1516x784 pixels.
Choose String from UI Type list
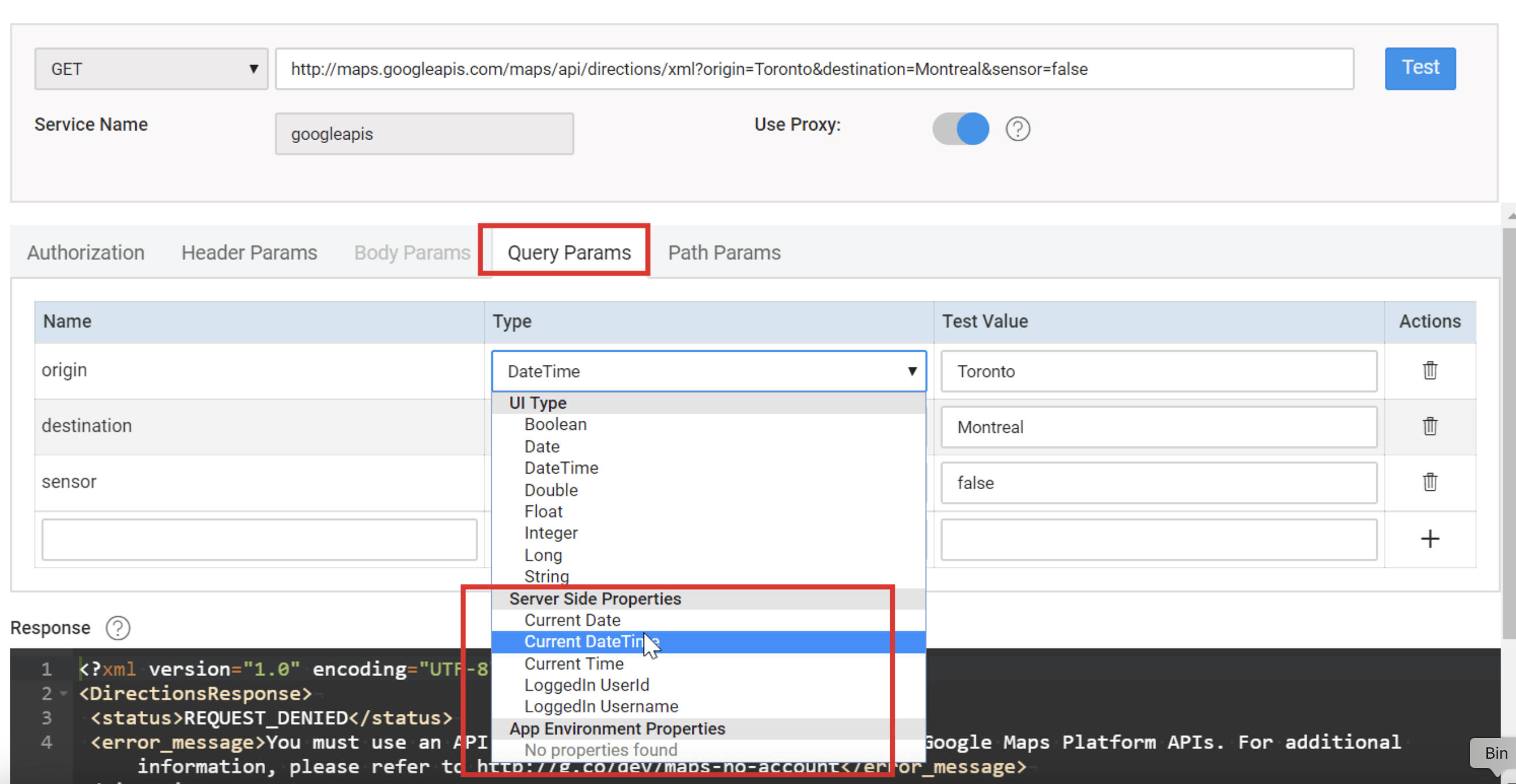pyautogui.click(x=546, y=577)
